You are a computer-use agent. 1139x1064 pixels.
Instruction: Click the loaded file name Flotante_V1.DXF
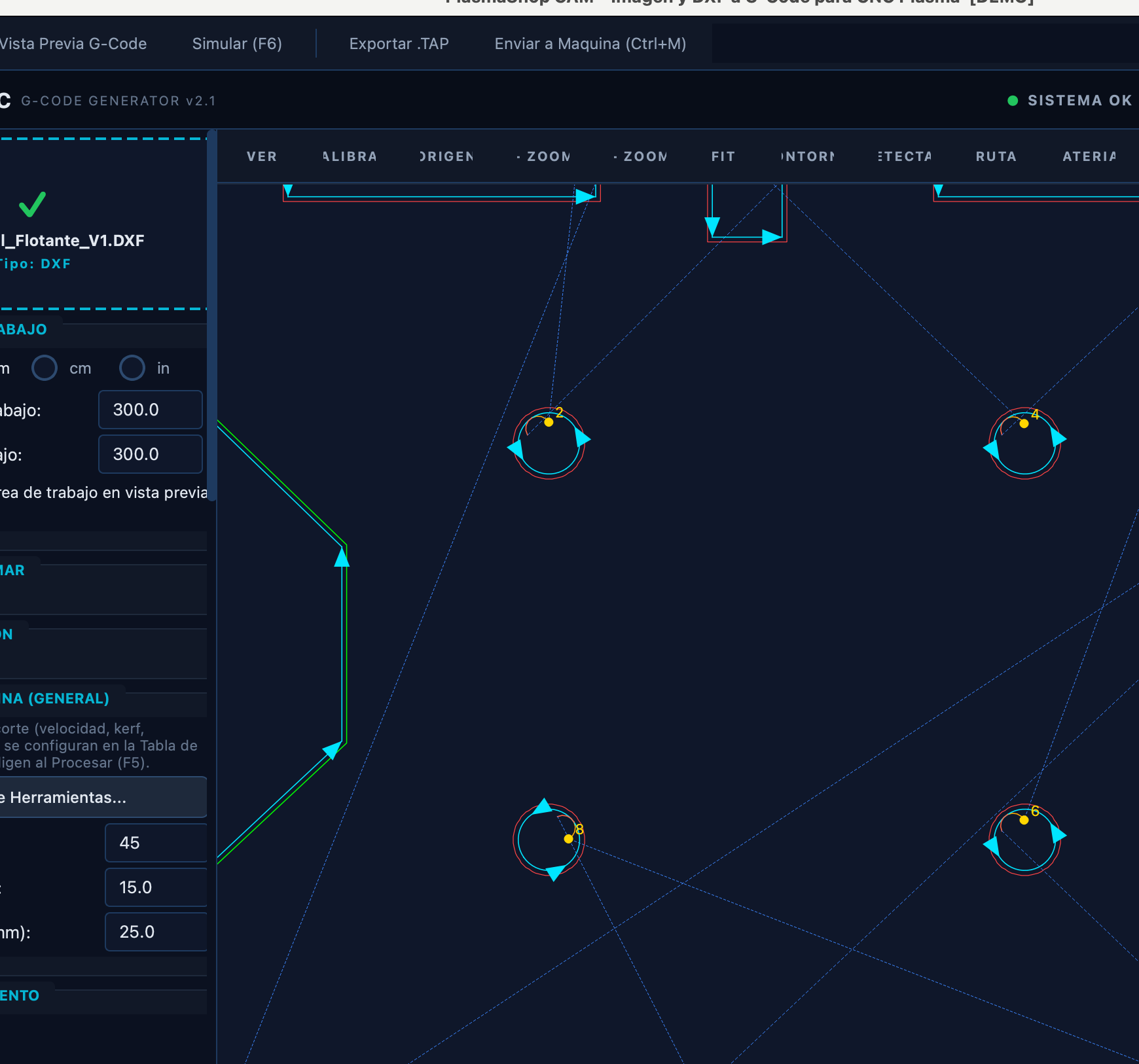coord(72,240)
